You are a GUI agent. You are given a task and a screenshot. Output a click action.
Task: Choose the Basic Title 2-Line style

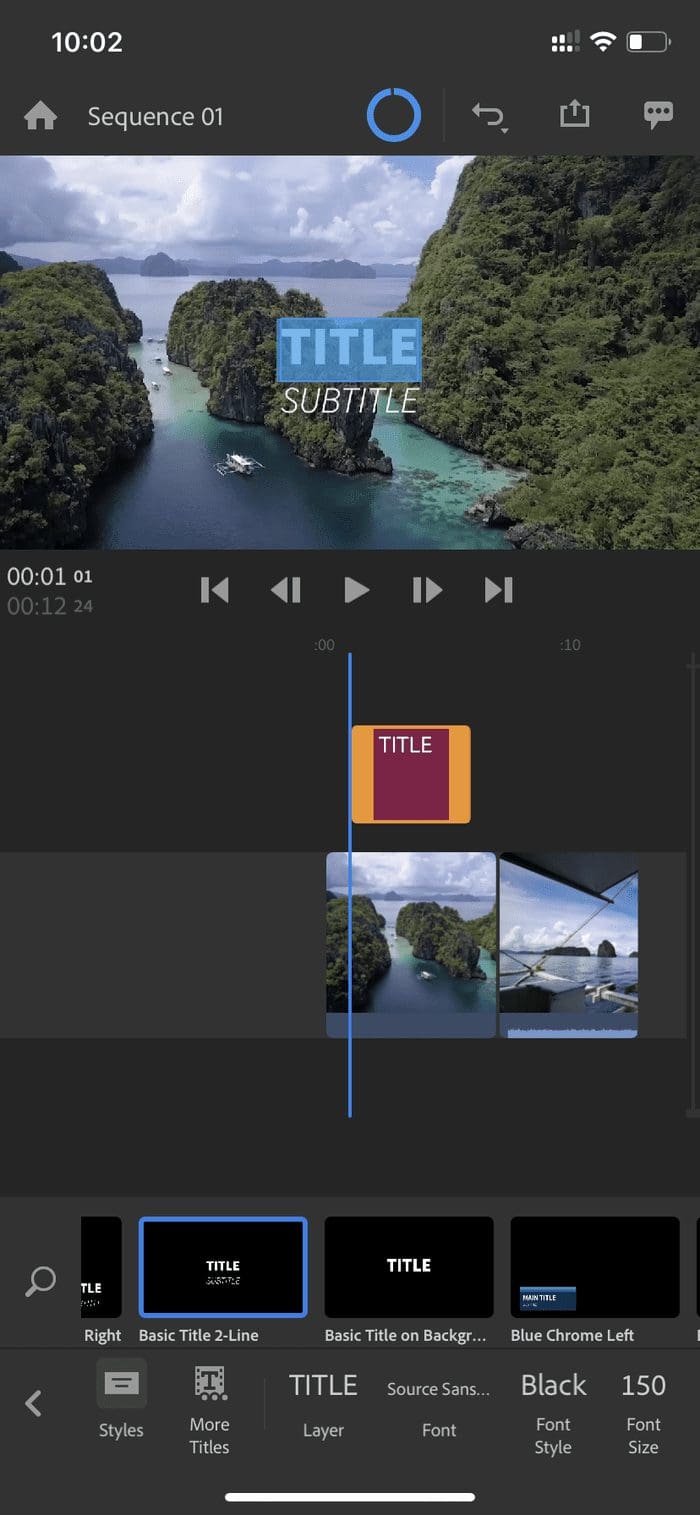(223, 1267)
